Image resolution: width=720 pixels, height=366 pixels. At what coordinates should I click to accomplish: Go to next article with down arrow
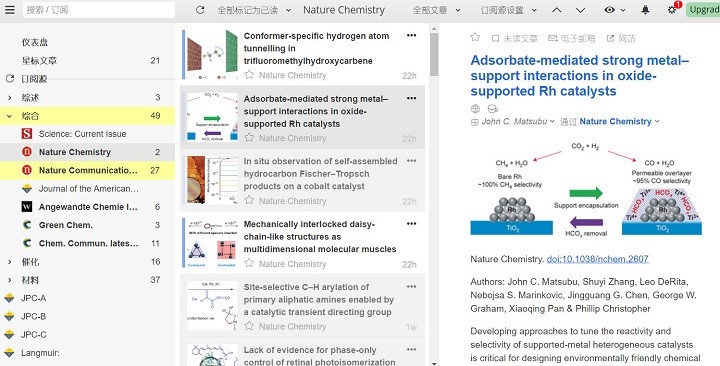click(580, 10)
